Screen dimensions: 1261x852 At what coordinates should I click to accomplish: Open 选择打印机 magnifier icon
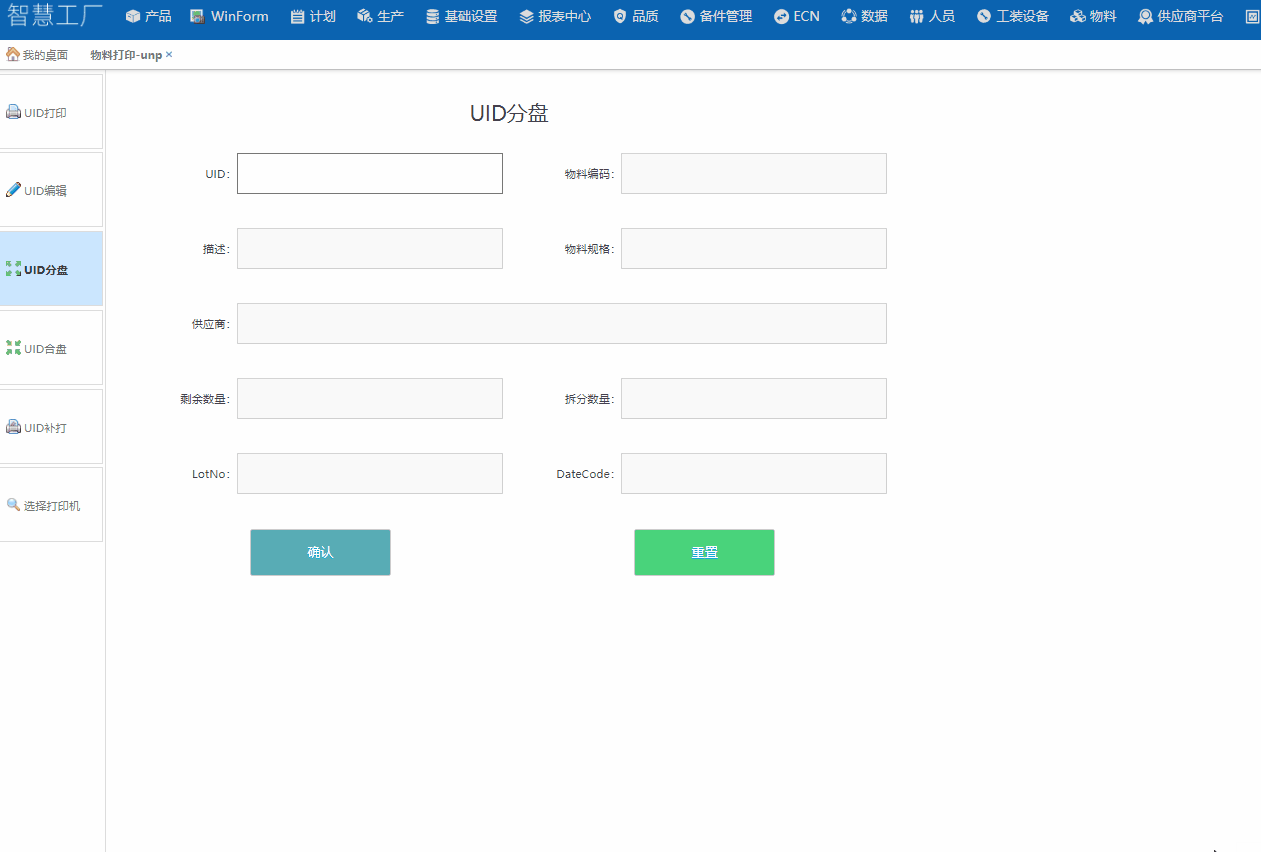tap(13, 505)
